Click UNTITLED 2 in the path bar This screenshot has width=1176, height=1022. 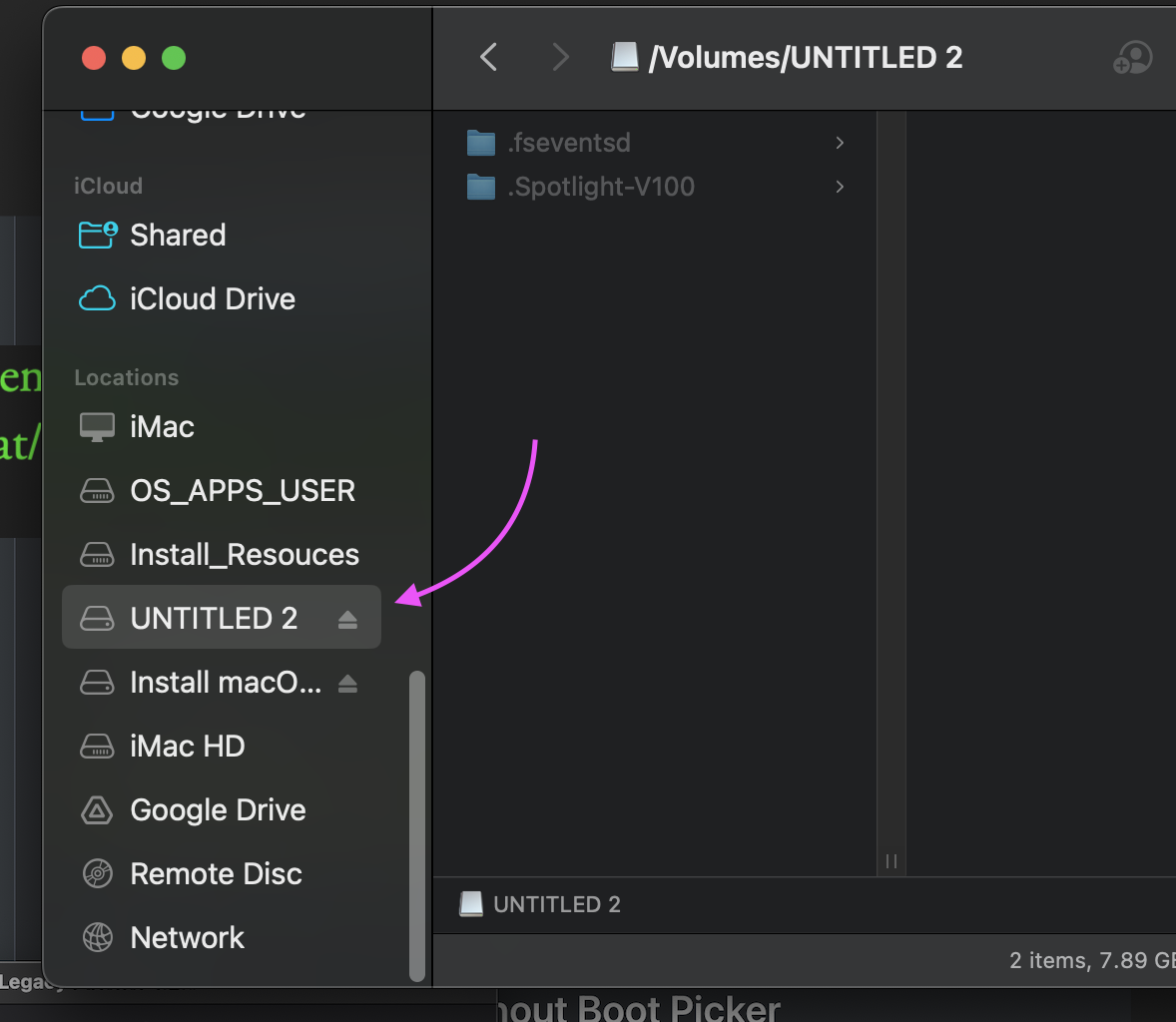click(540, 904)
